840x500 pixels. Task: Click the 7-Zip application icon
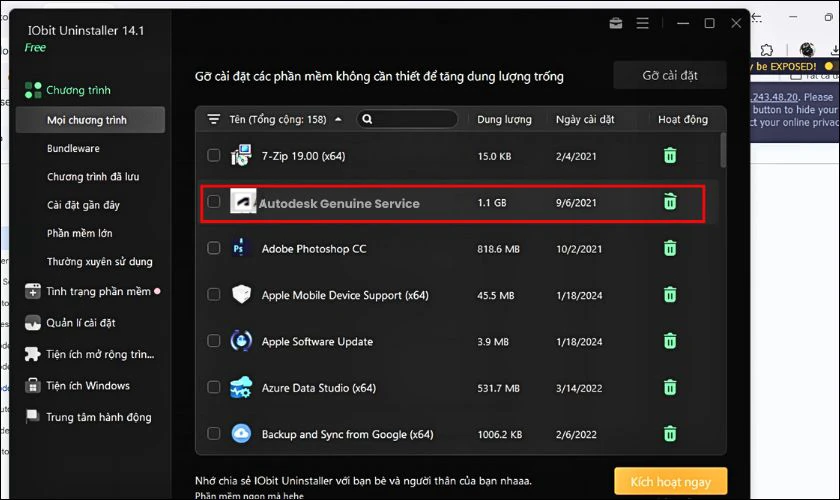(241, 155)
